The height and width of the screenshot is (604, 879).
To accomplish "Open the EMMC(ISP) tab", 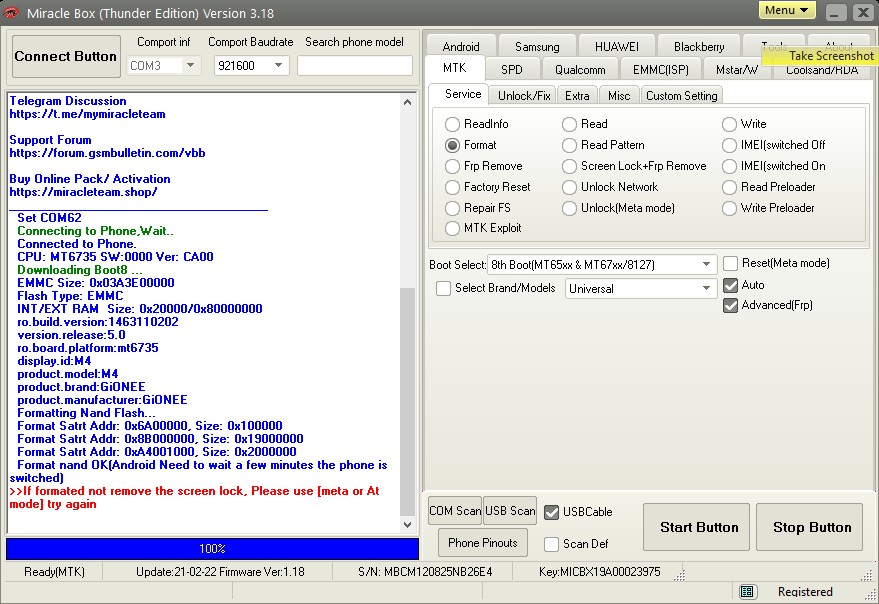I will point(660,70).
